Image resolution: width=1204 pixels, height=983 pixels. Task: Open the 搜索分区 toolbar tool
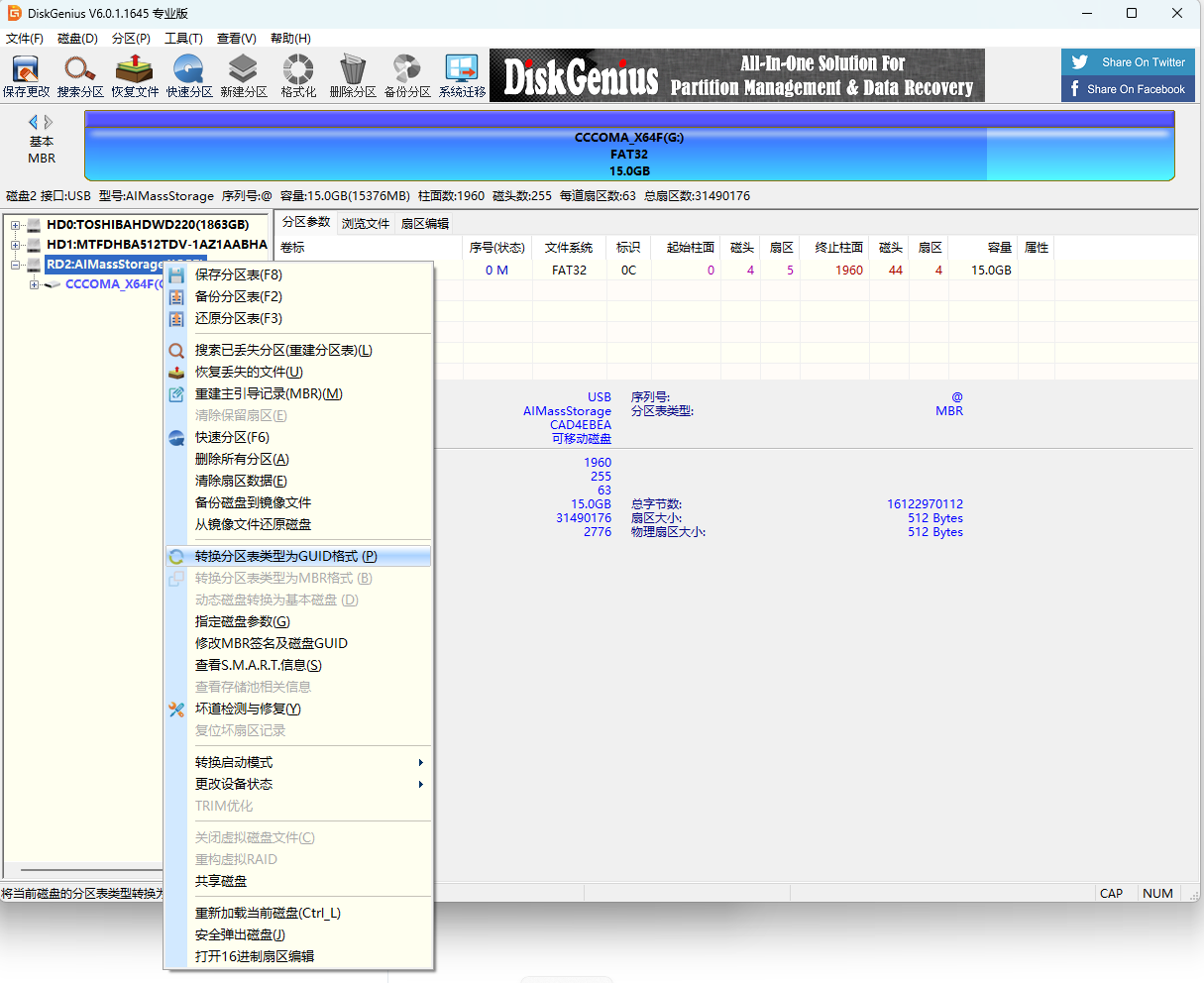(x=80, y=76)
